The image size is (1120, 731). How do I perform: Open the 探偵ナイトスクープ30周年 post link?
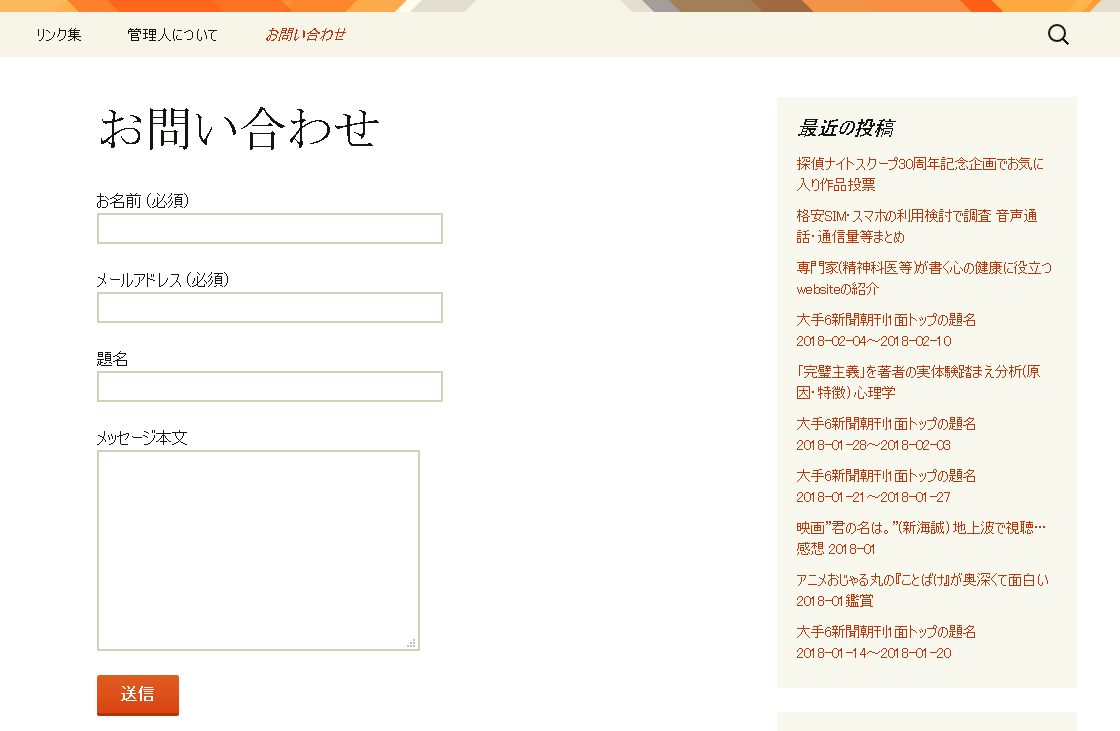coord(919,164)
